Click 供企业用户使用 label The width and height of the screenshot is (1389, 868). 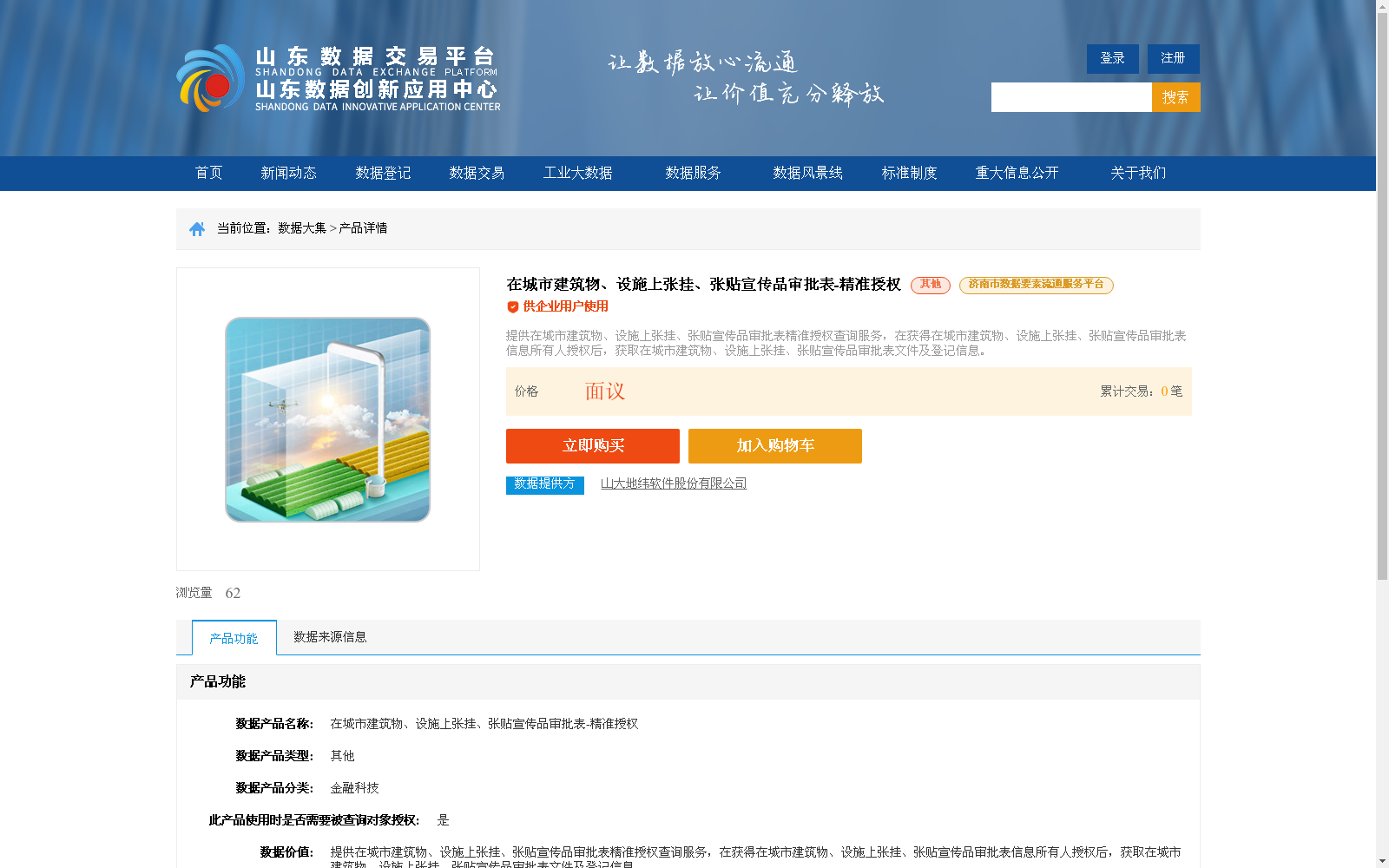pyautogui.click(x=566, y=306)
